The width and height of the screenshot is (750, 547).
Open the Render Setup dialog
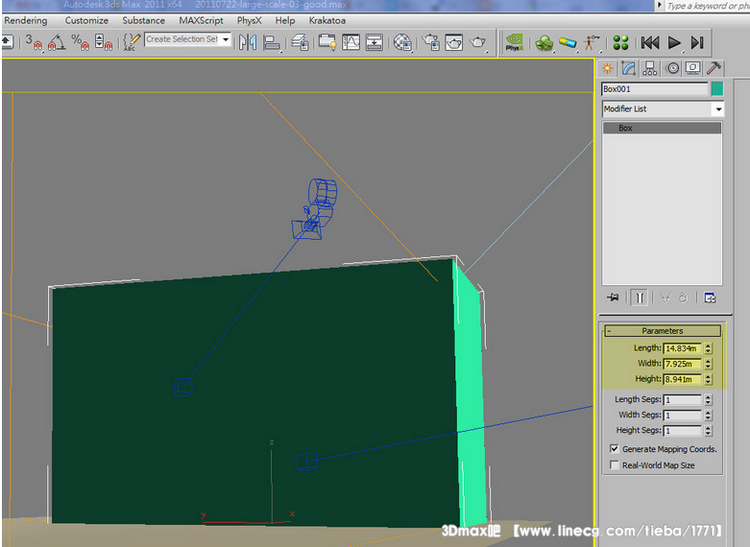(430, 42)
